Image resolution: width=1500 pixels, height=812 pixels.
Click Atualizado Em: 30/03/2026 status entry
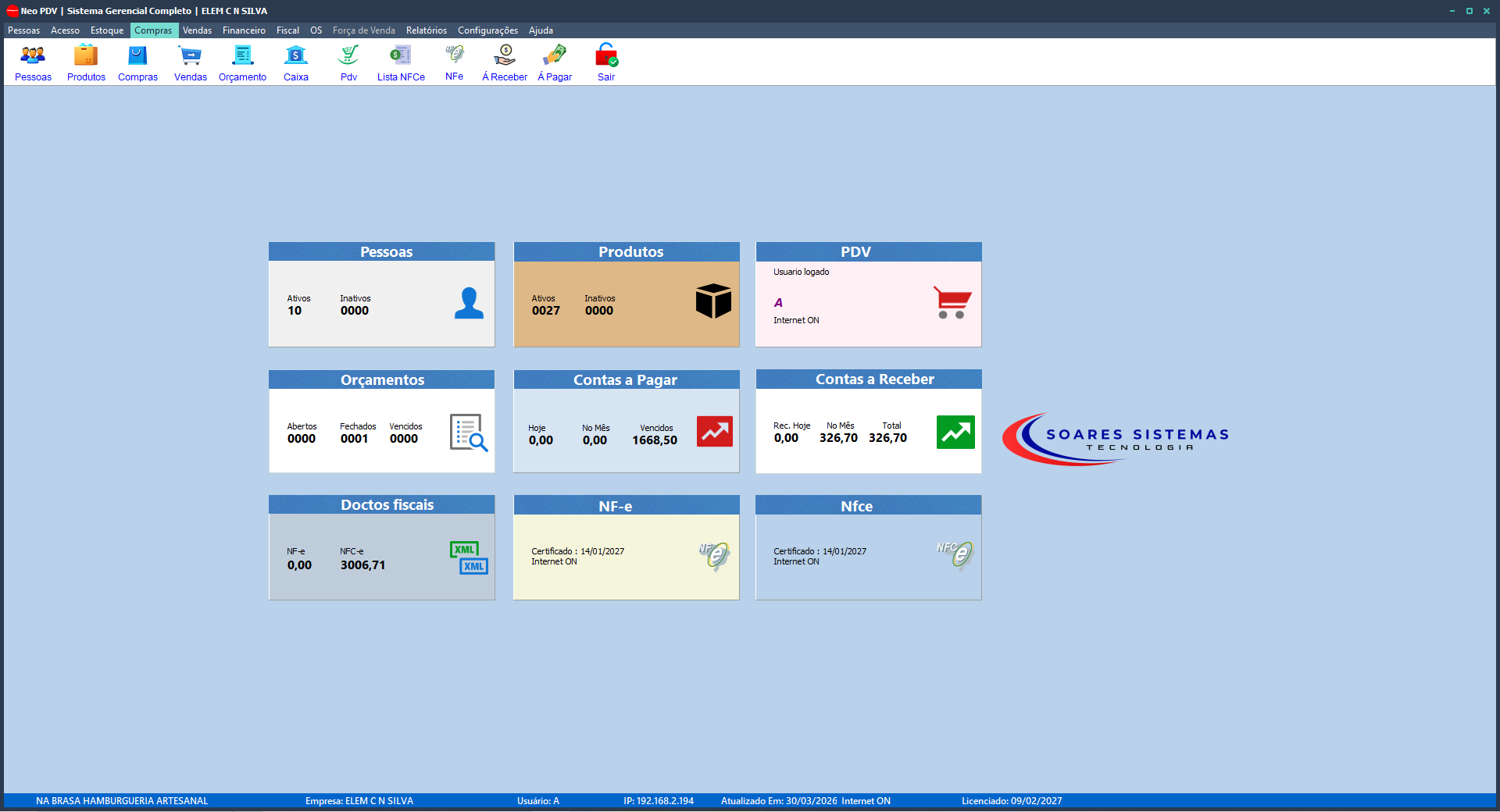coord(779,801)
